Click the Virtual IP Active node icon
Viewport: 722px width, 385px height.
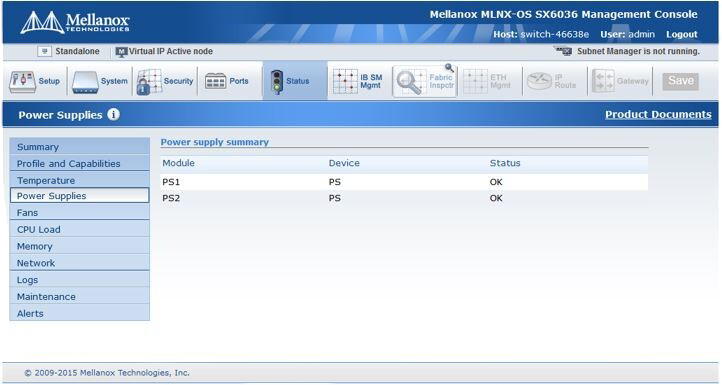121,52
